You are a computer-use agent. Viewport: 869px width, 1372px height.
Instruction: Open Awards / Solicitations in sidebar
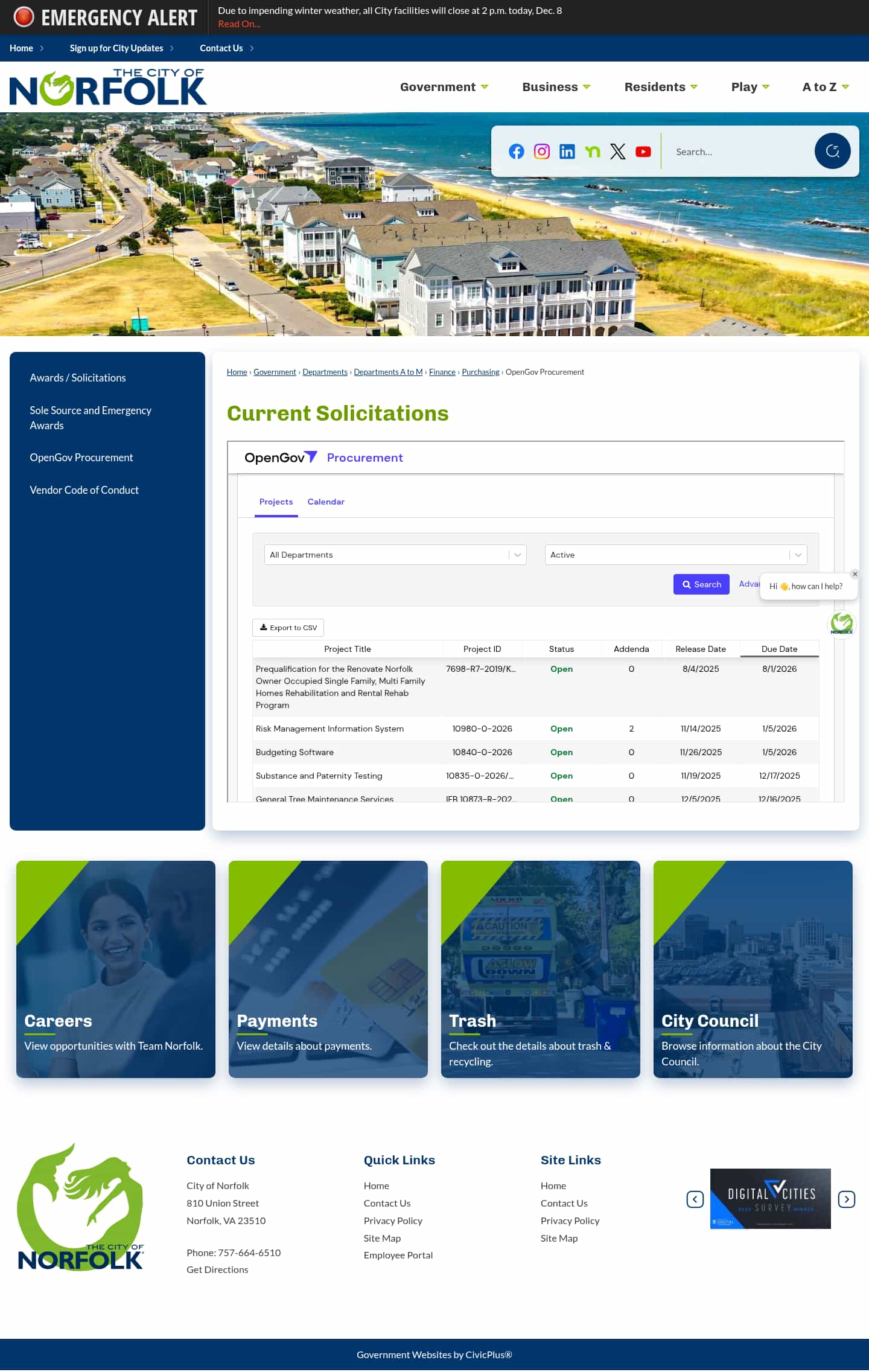[x=78, y=378]
